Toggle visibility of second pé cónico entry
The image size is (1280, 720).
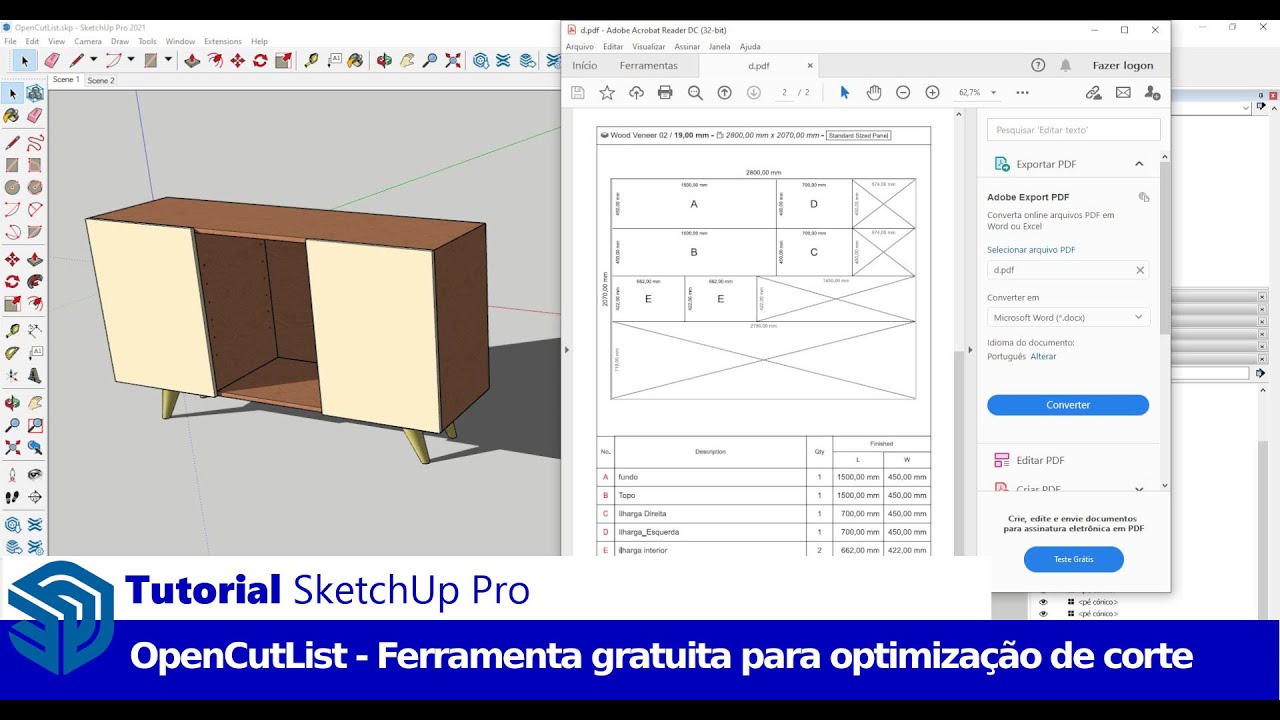pyautogui.click(x=1043, y=613)
